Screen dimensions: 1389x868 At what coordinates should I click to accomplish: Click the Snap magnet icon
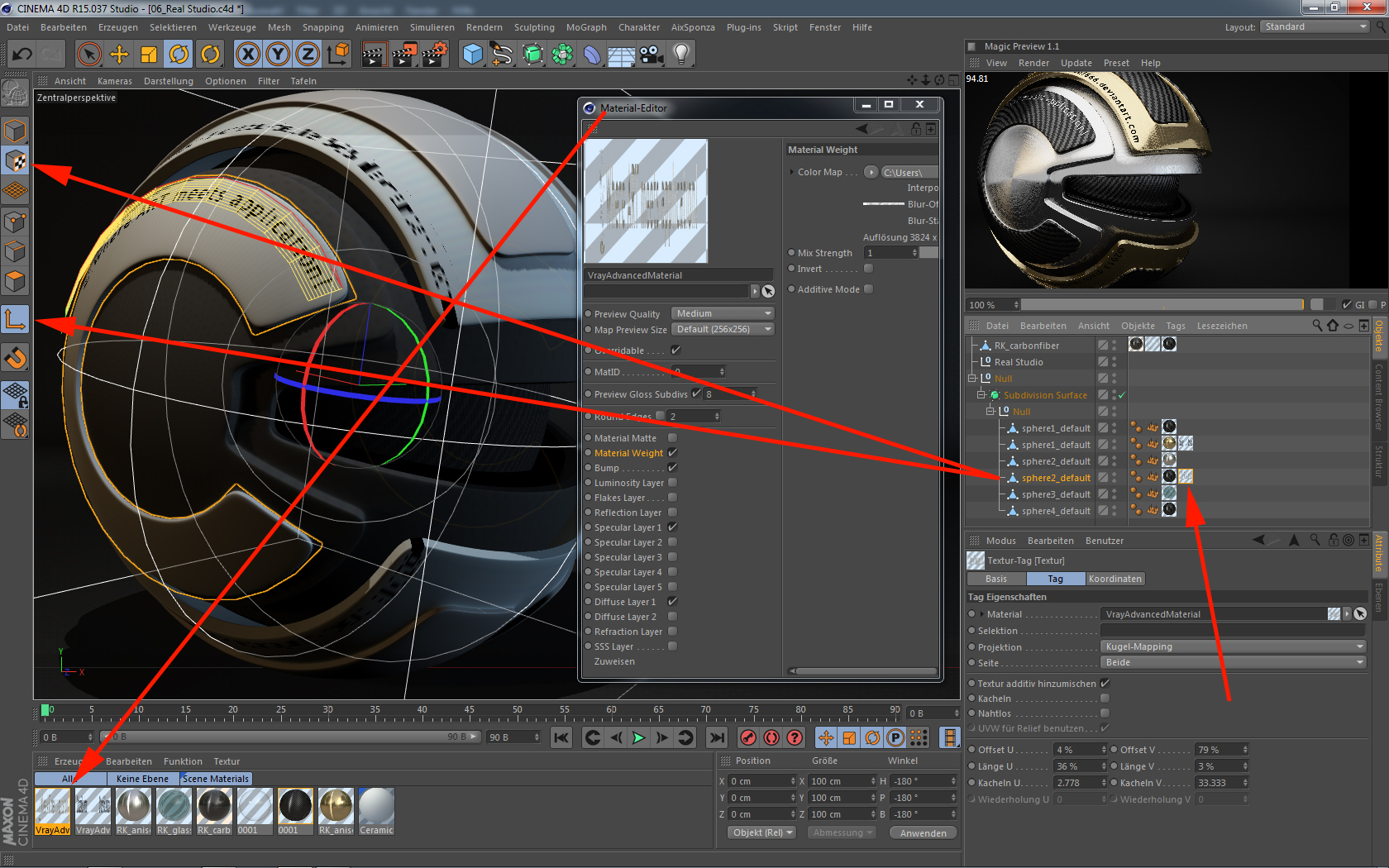(16, 358)
